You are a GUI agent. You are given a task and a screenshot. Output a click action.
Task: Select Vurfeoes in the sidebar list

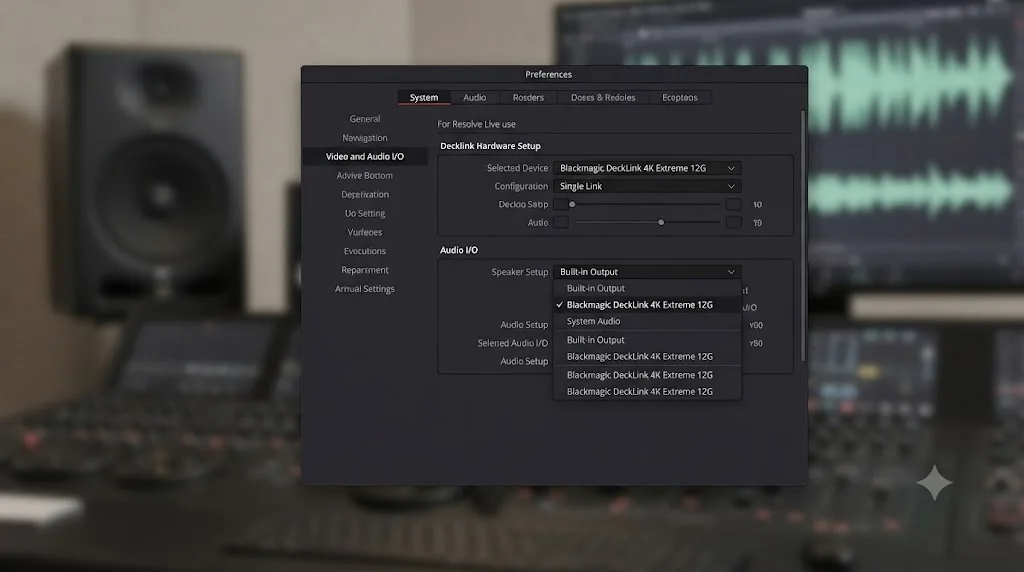(364, 232)
